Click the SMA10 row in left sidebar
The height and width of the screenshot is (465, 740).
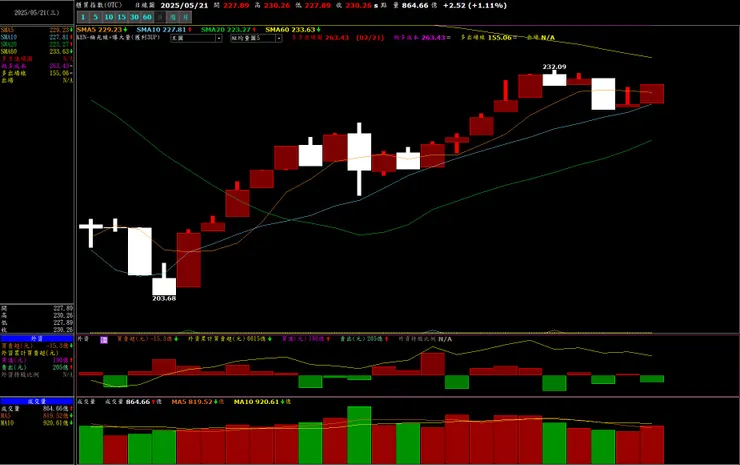point(37,37)
